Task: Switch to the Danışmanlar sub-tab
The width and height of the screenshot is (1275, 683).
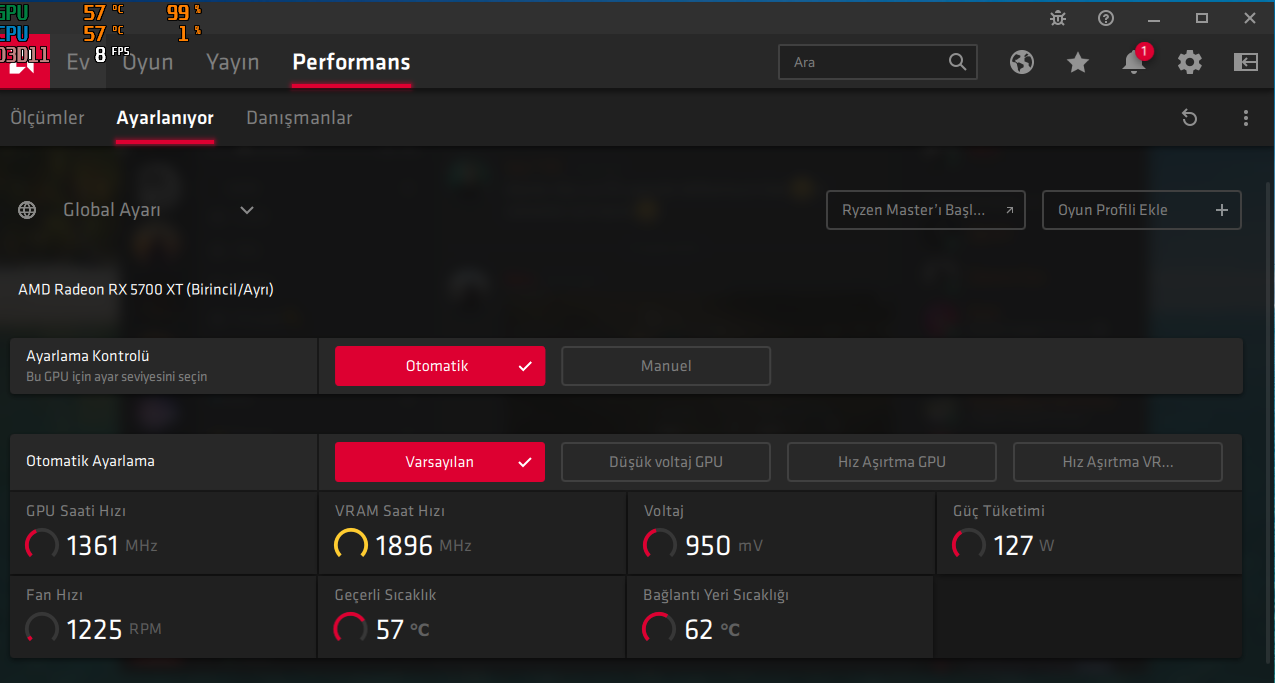Action: coord(299,118)
